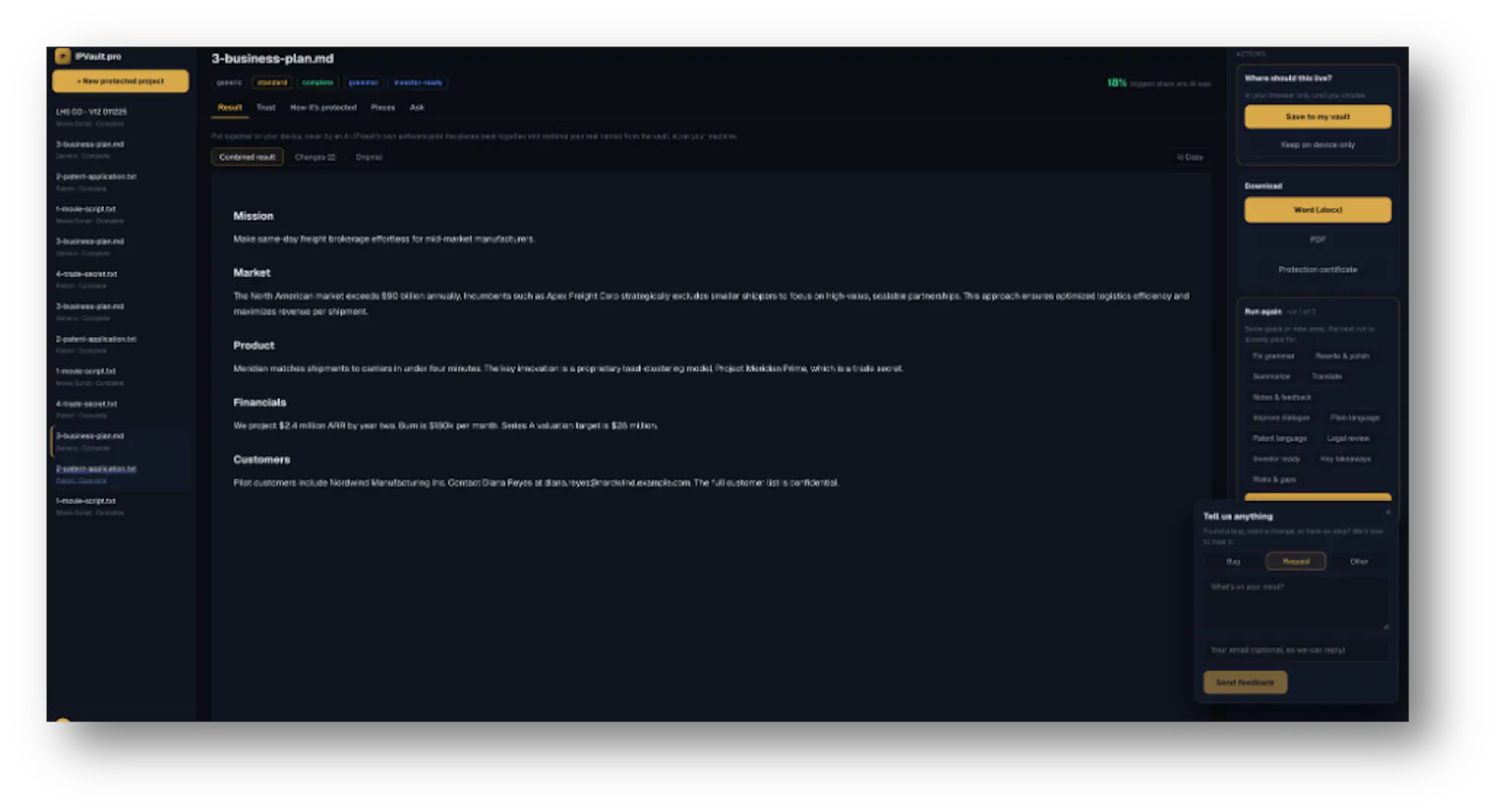Click the Market heading
This screenshot has width=1499, height=812.
251,273
